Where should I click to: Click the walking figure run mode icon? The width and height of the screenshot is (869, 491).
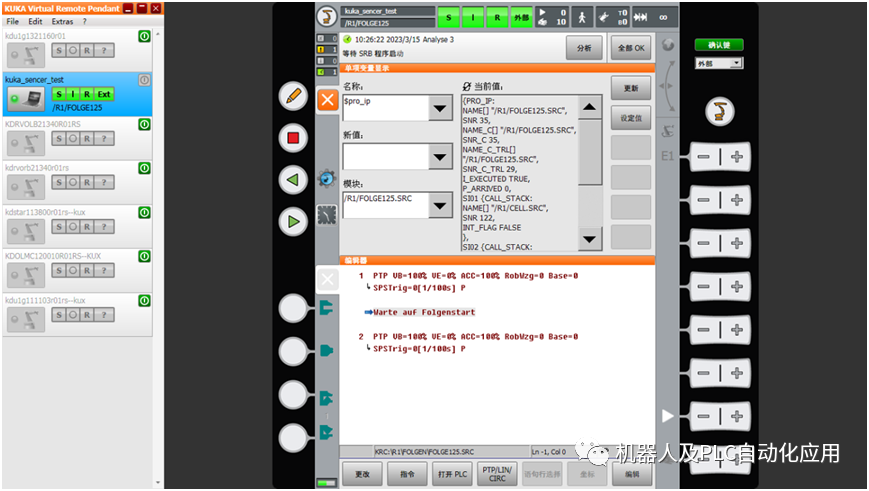(x=582, y=18)
